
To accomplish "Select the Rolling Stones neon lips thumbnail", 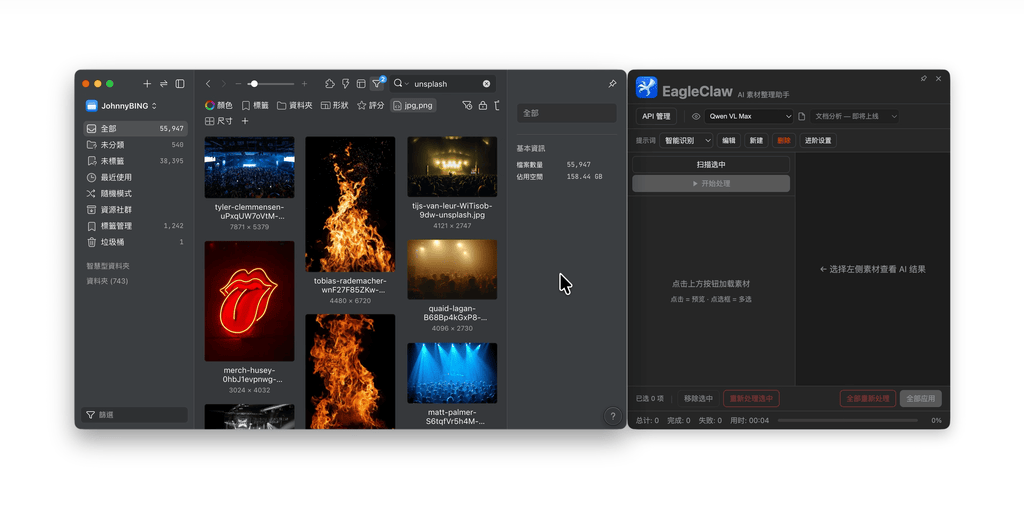I will pos(249,301).
